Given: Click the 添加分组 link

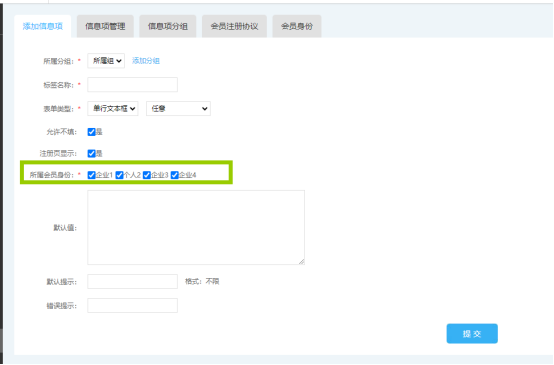Looking at the screenshot, I should [x=146, y=61].
